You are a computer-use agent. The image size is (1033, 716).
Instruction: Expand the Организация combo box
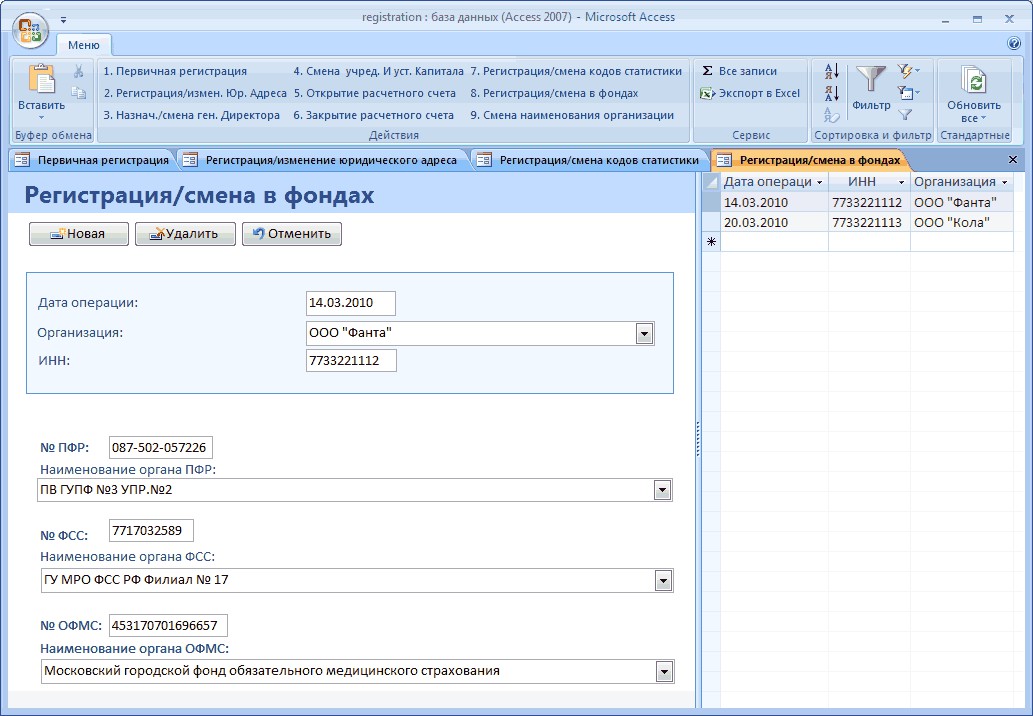pos(644,334)
